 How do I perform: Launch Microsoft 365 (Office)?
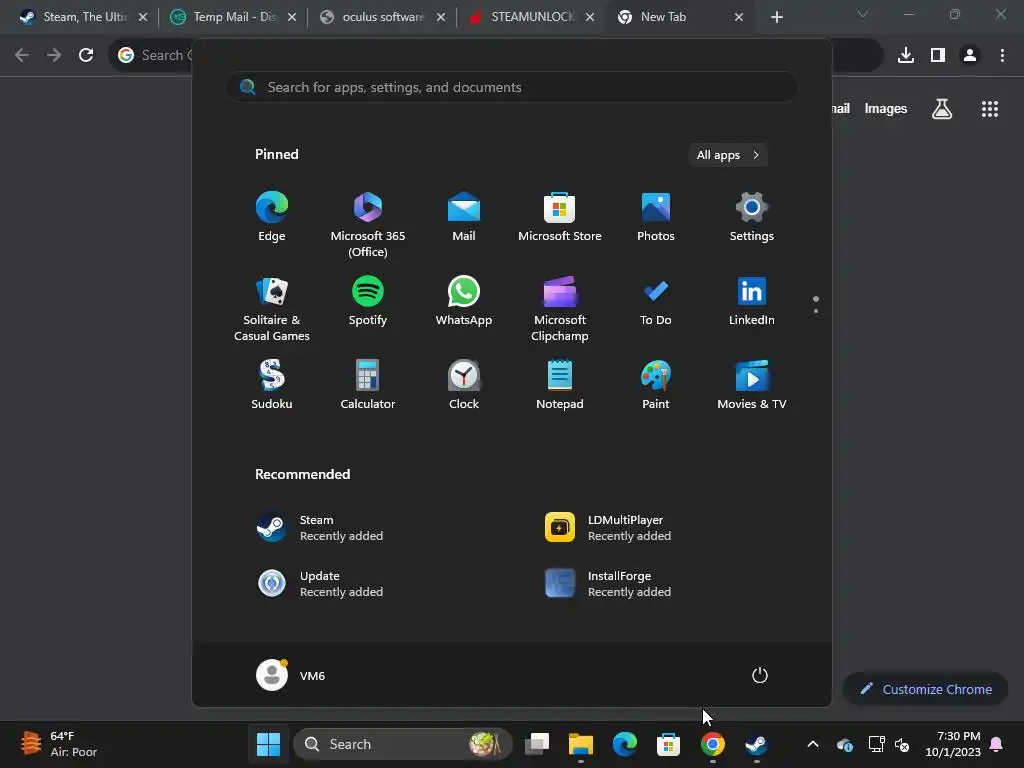click(368, 224)
